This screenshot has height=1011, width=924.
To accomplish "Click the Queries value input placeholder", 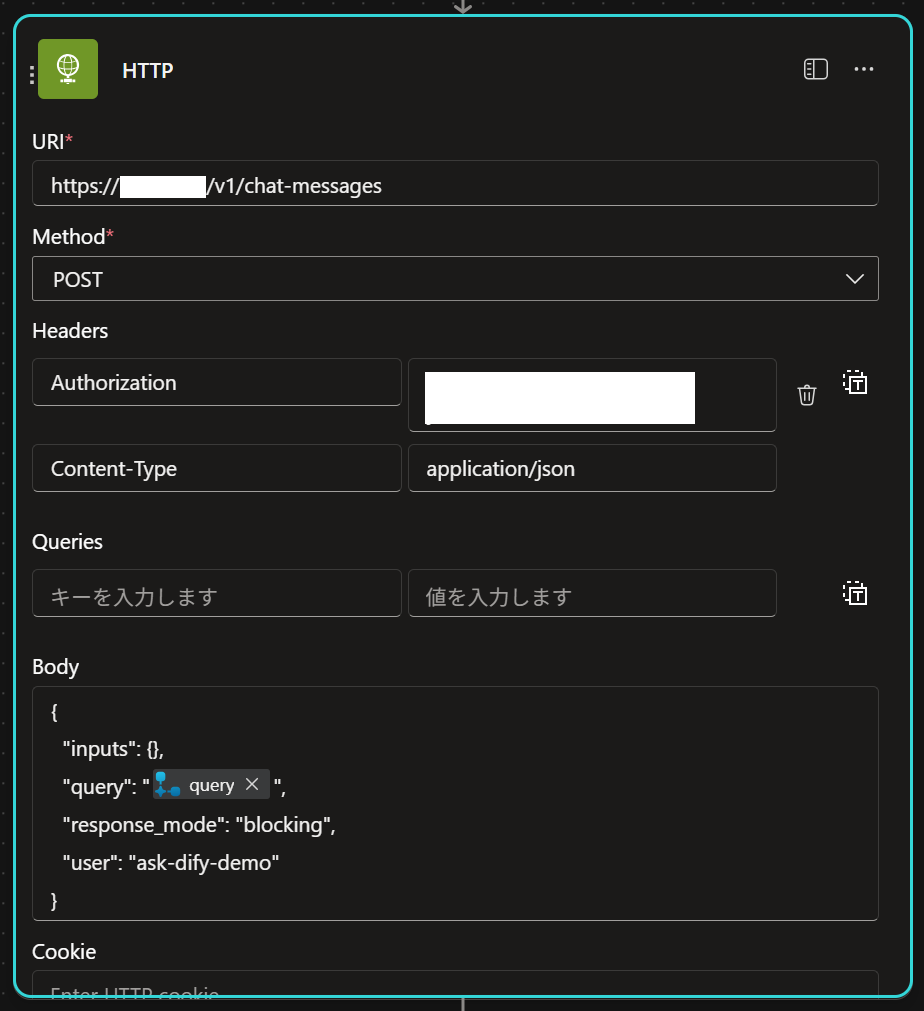I will [592, 593].
